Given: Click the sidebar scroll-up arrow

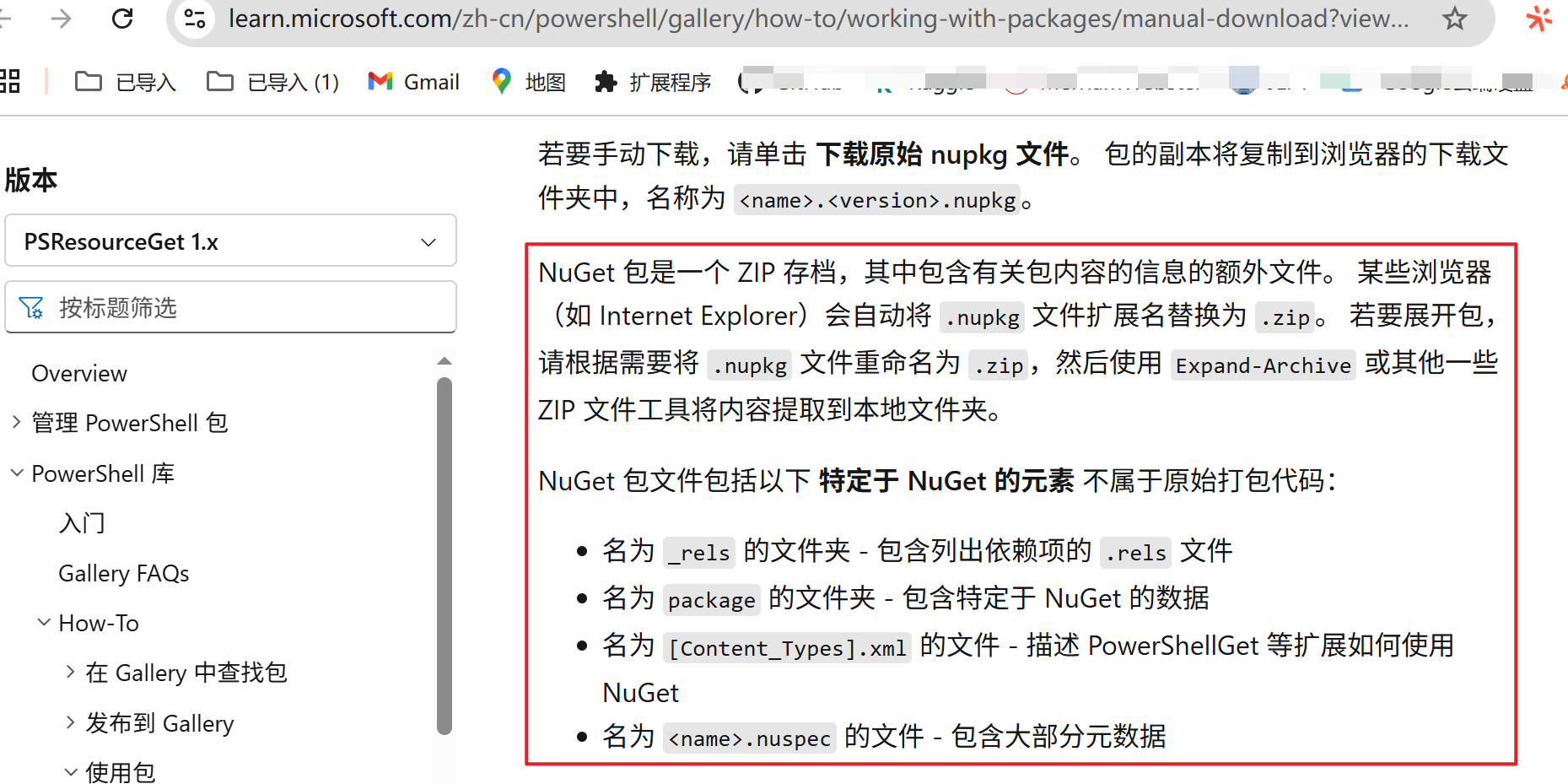Looking at the screenshot, I should 445,360.
